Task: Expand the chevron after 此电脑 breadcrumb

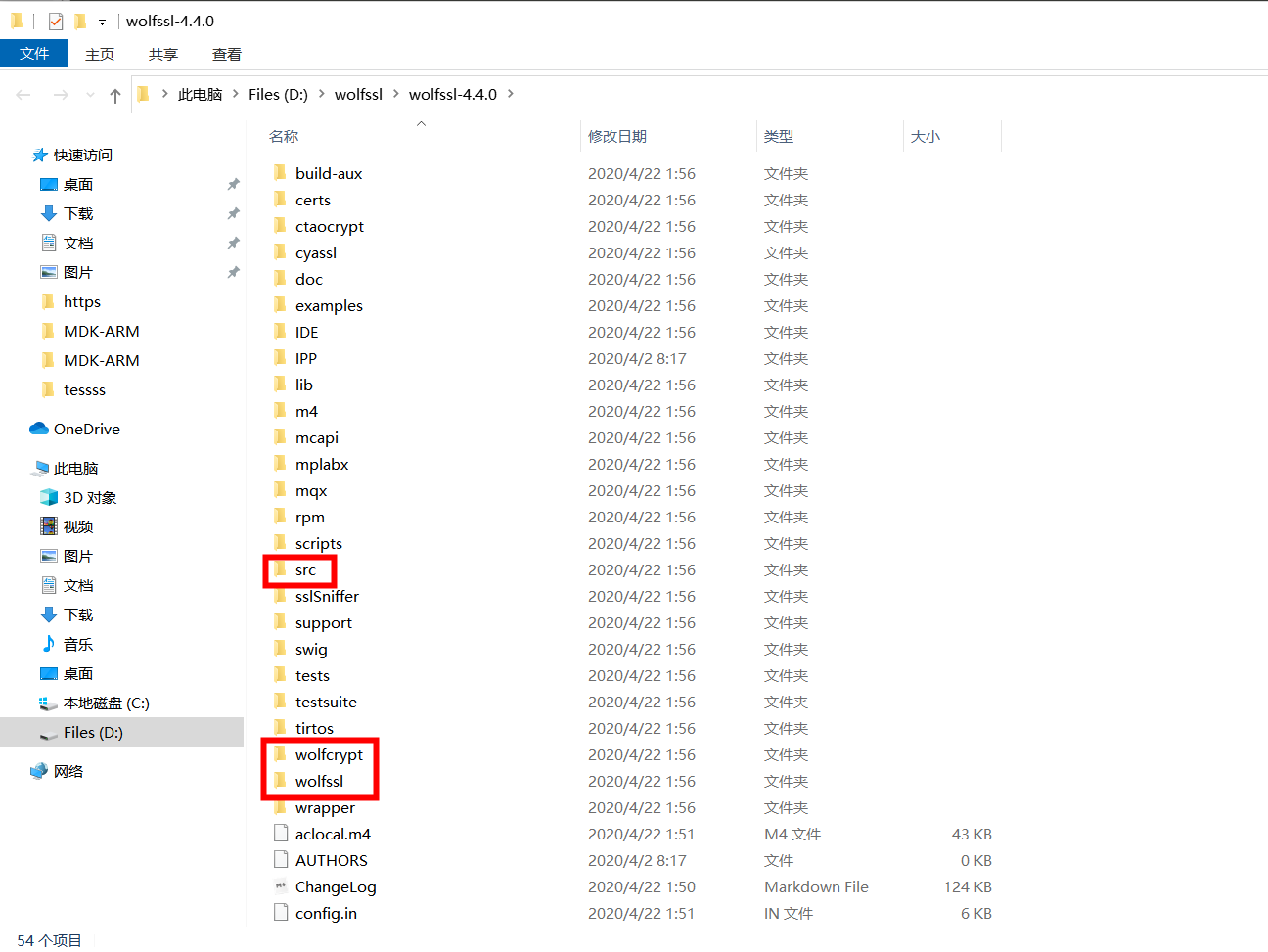Action: [x=235, y=94]
